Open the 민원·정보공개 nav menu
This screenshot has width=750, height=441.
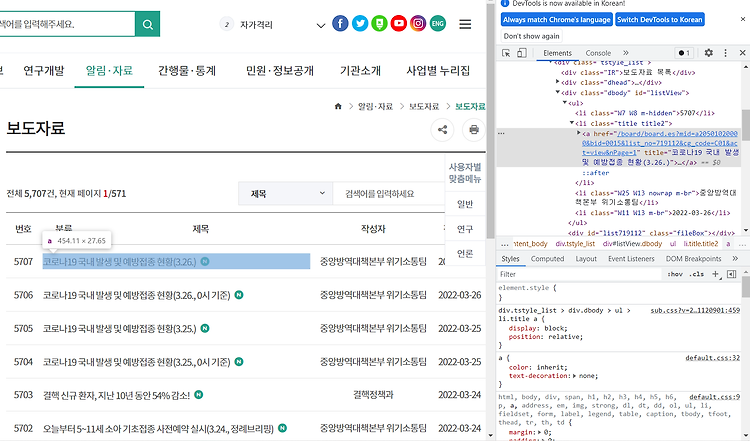280,71
